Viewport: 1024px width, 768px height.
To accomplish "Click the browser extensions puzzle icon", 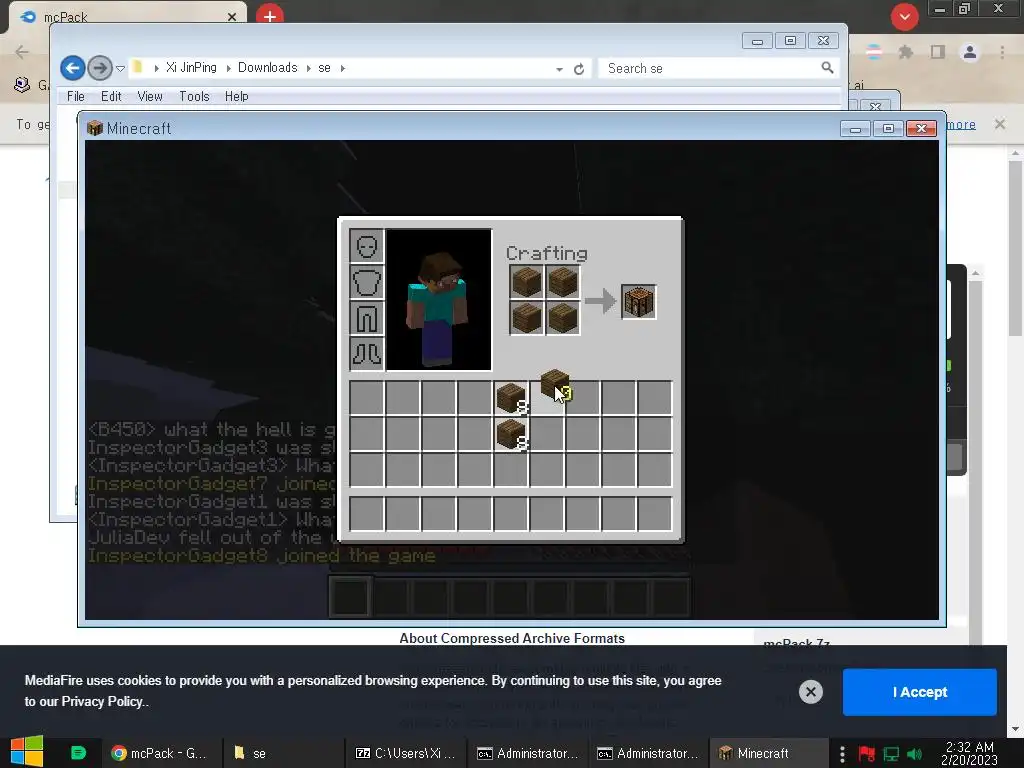I will tap(905, 52).
